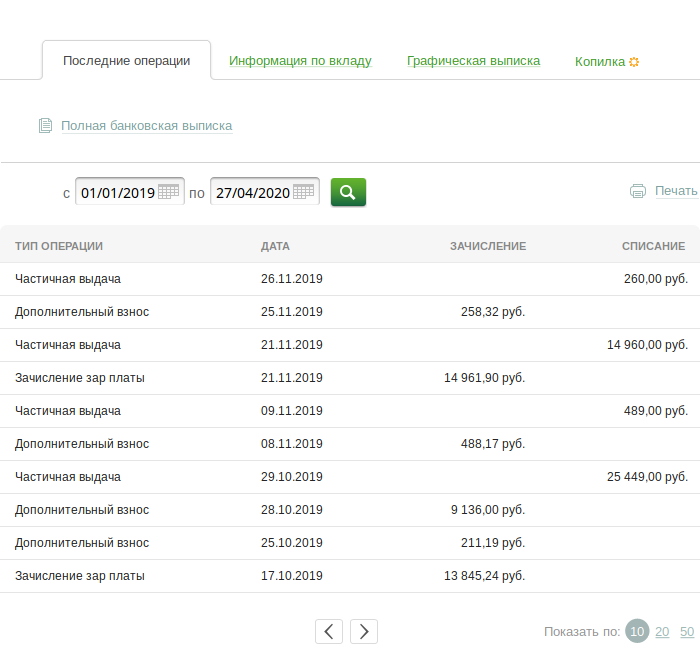Image resolution: width=700 pixels, height=670 pixels.
Task: Open calendar picker for end date 27/04/2020
Action: (x=304, y=192)
